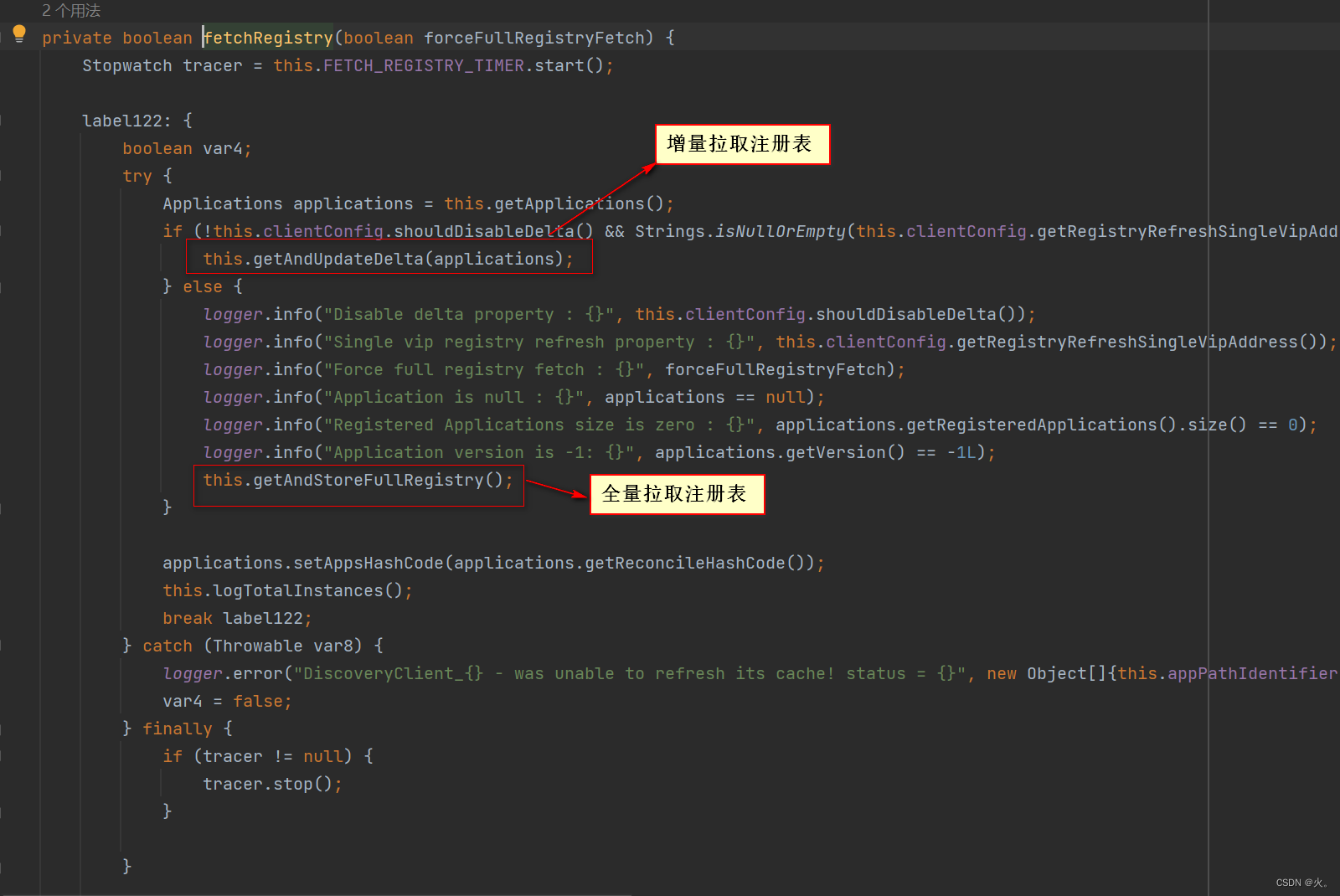Click 'if (tracer != null)' condition
Screen dimensions: 1340x896
coord(257,756)
